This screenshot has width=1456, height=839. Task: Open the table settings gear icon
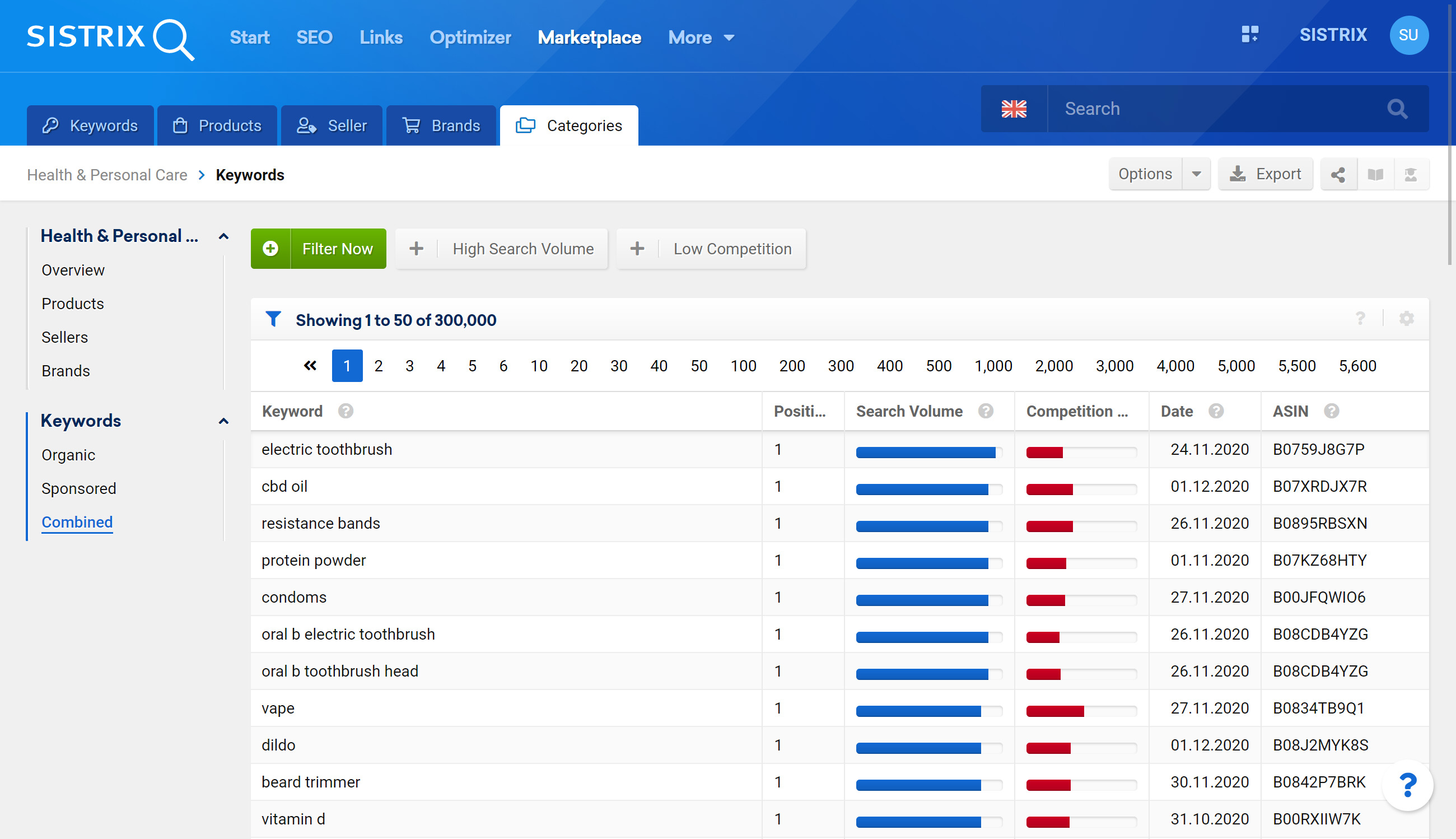point(1407,319)
